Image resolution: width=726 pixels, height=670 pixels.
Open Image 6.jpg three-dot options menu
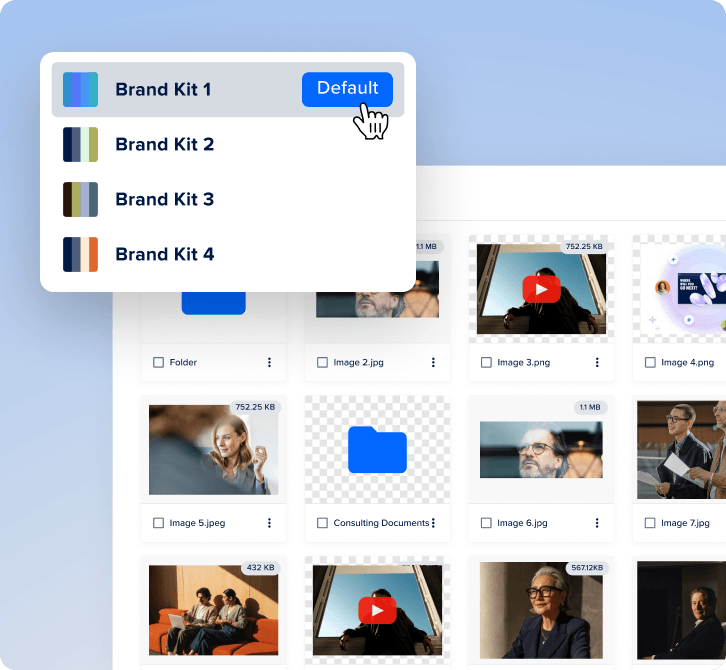click(597, 523)
